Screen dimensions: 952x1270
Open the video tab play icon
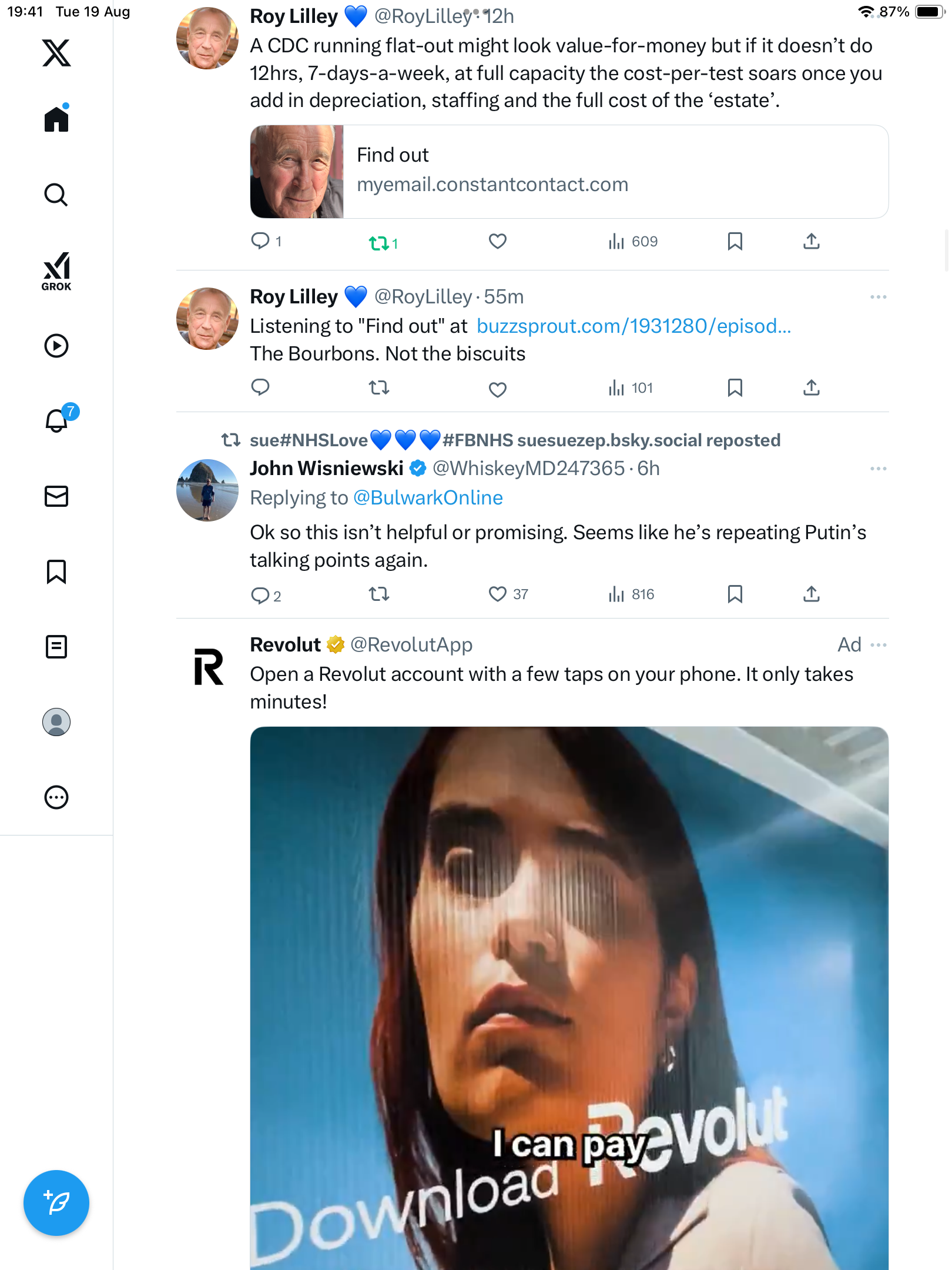pyautogui.click(x=56, y=346)
